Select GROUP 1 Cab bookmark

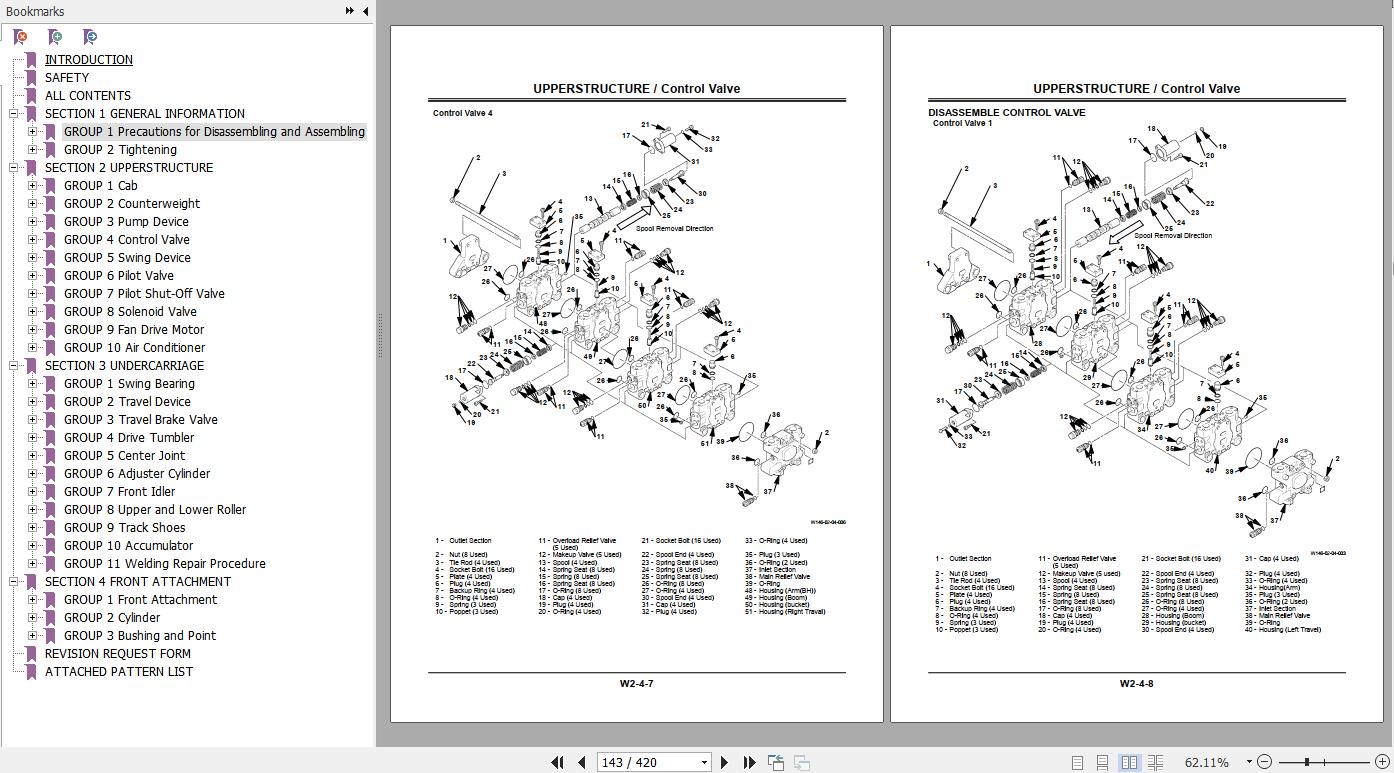101,185
